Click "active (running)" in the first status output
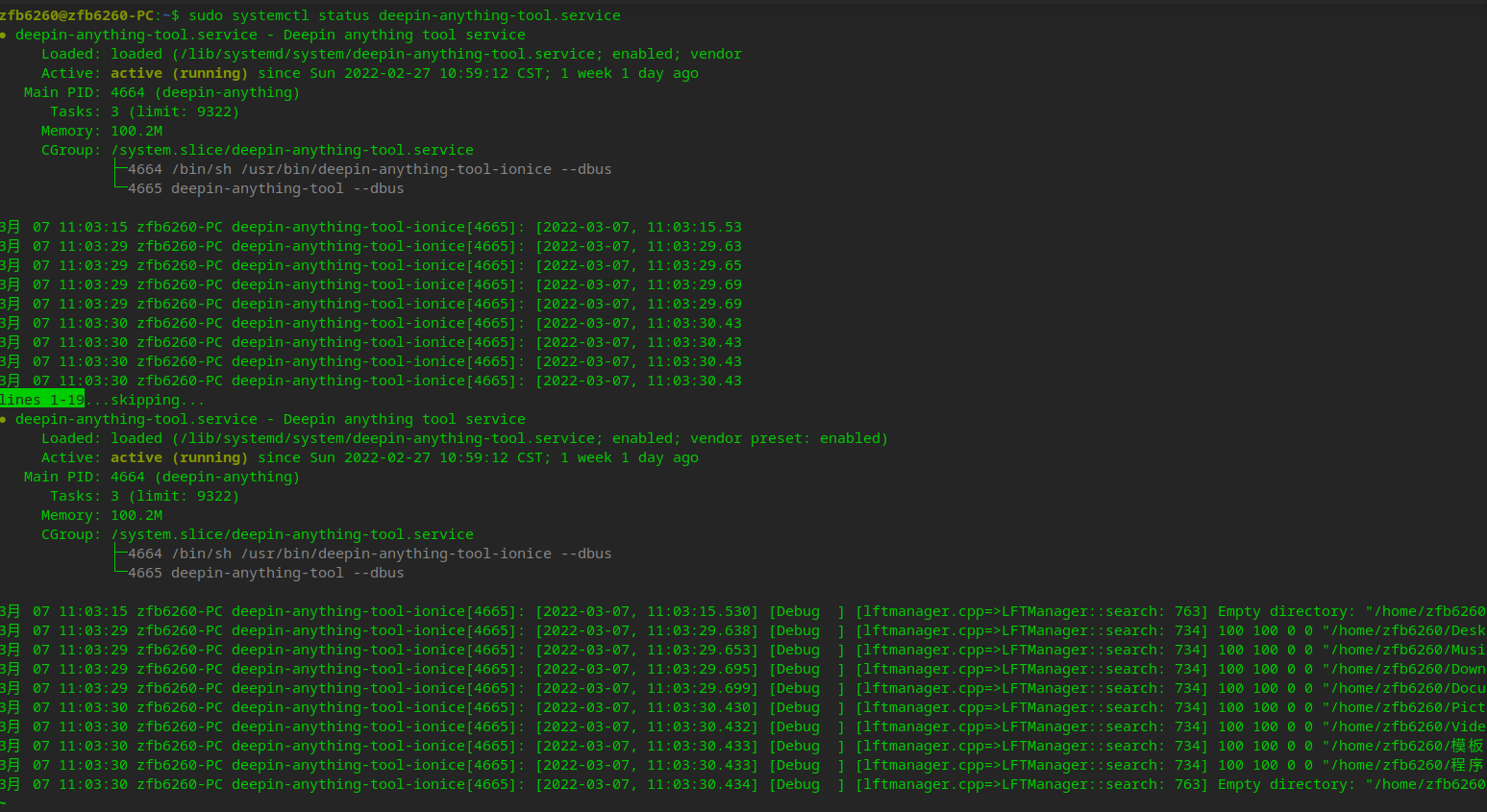The height and width of the screenshot is (812, 1487). tap(179, 73)
